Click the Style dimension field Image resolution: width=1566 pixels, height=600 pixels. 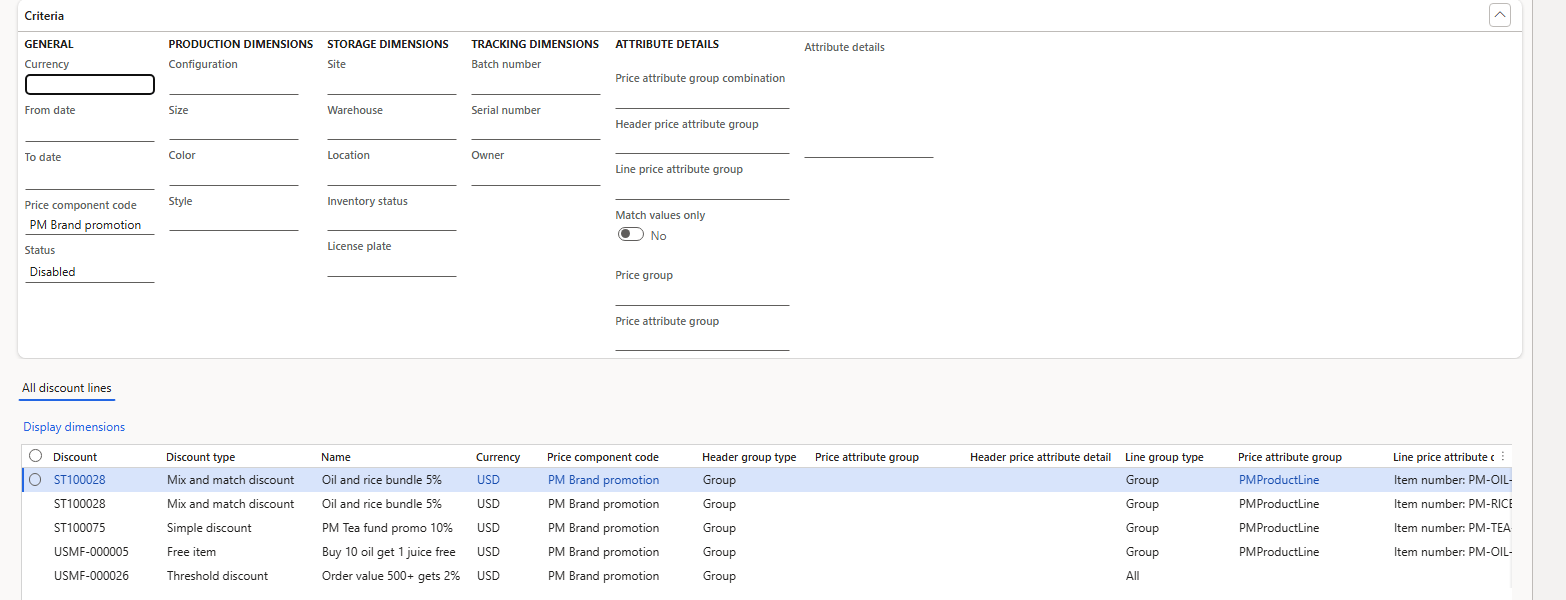point(234,221)
